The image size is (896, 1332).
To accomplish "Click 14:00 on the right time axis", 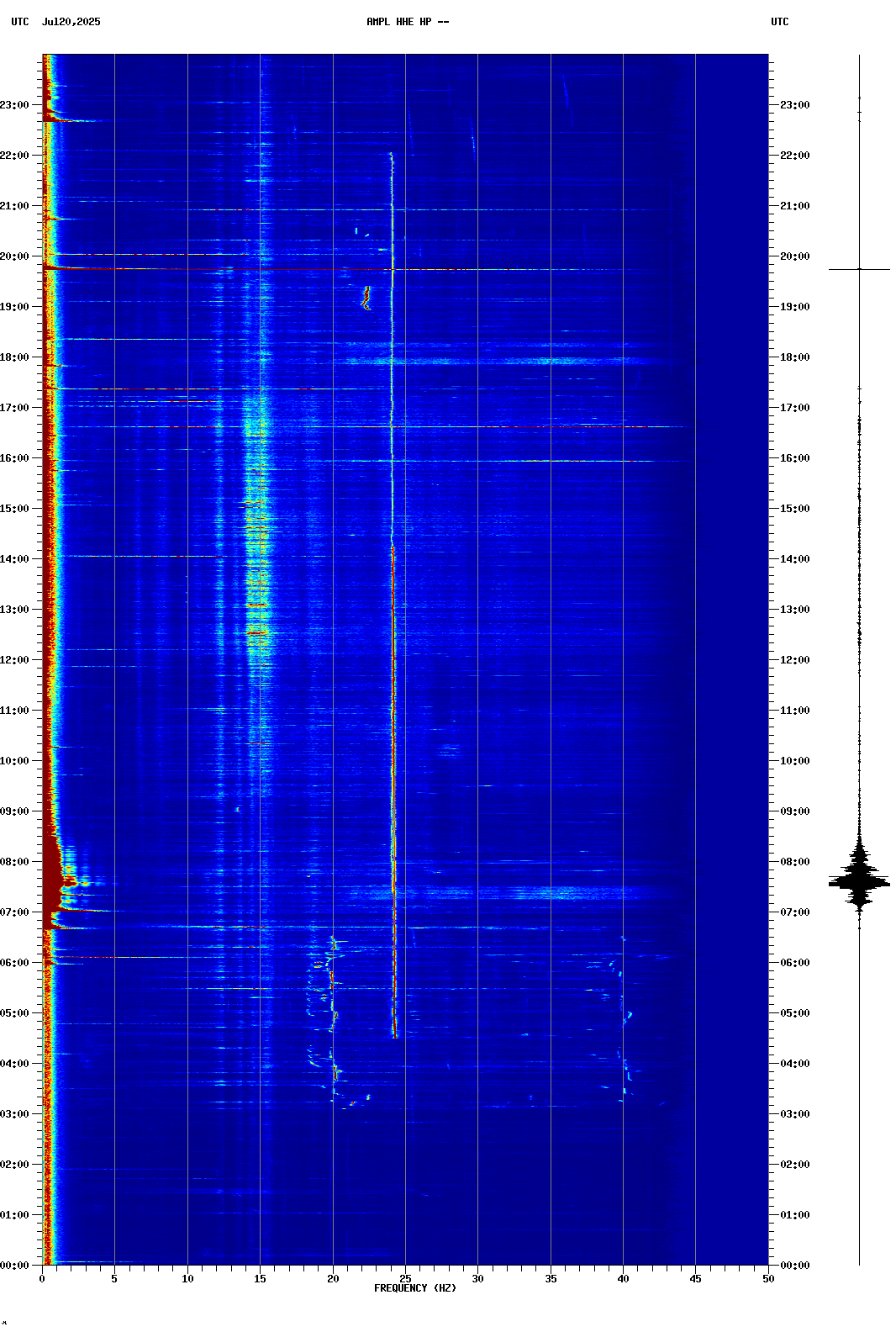I will click(795, 559).
